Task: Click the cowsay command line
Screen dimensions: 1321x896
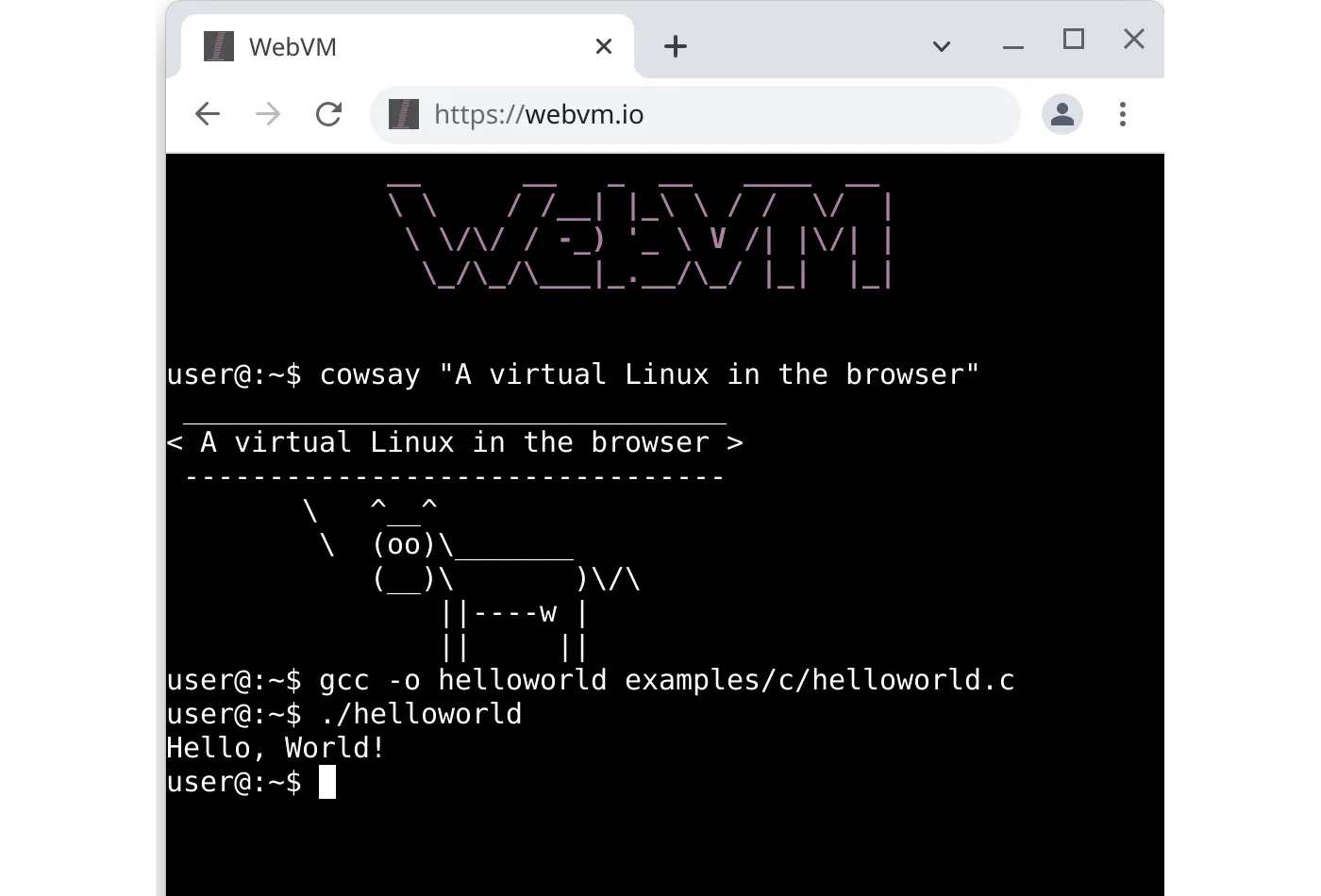Action: 572,374
